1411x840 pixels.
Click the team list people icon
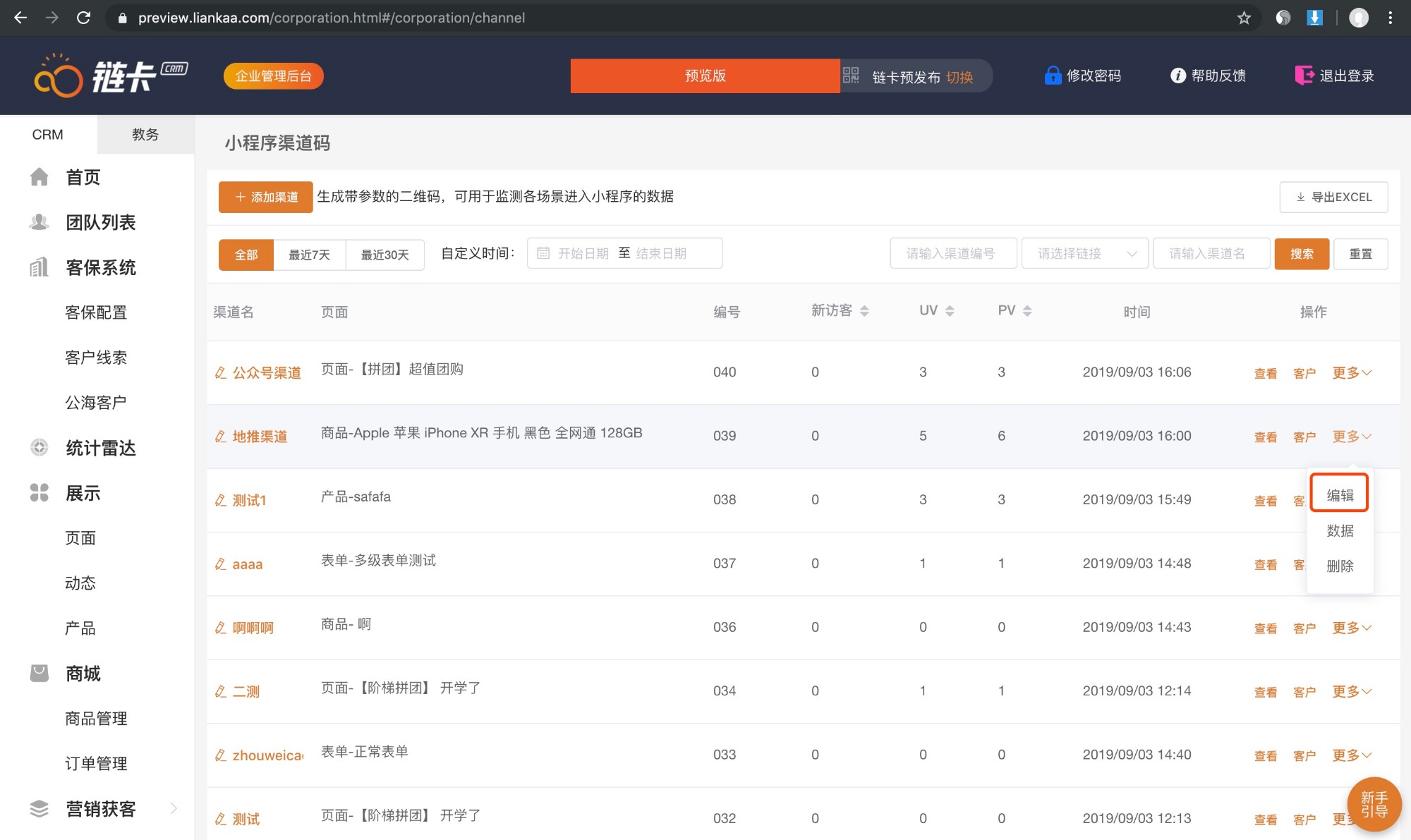tap(40, 222)
